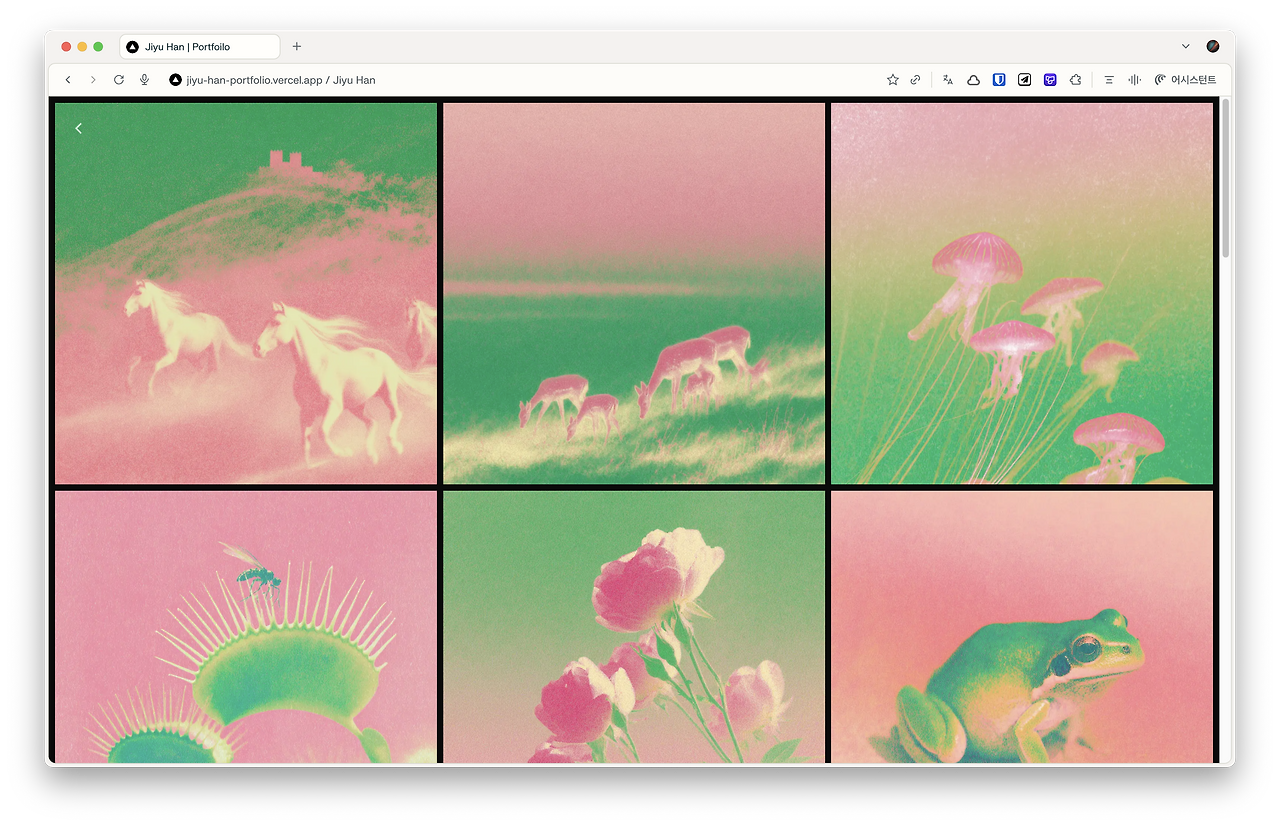This screenshot has height=826, width=1280.
Task: Copy the page link using the link icon
Action: (916, 79)
